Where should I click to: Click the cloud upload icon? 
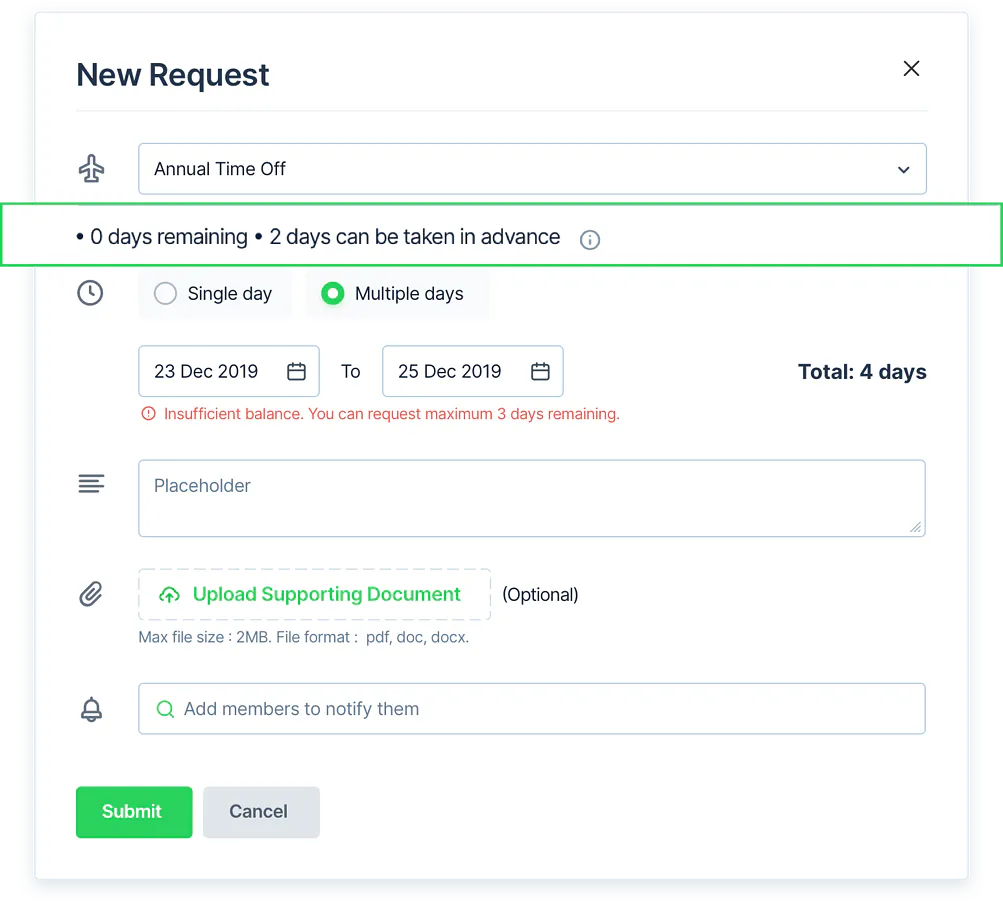170,595
